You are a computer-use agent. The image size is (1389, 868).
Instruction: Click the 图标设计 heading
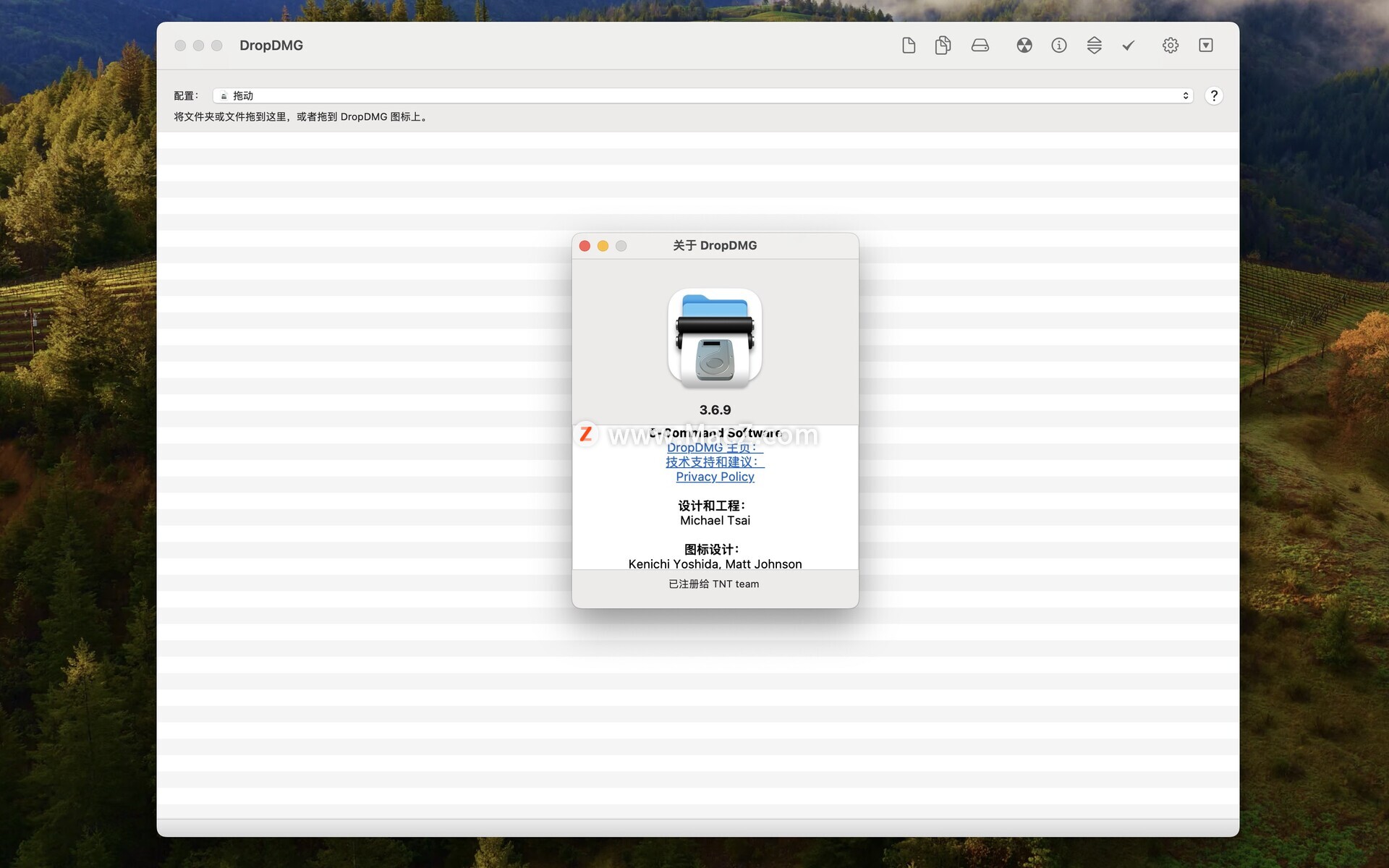[x=712, y=550]
